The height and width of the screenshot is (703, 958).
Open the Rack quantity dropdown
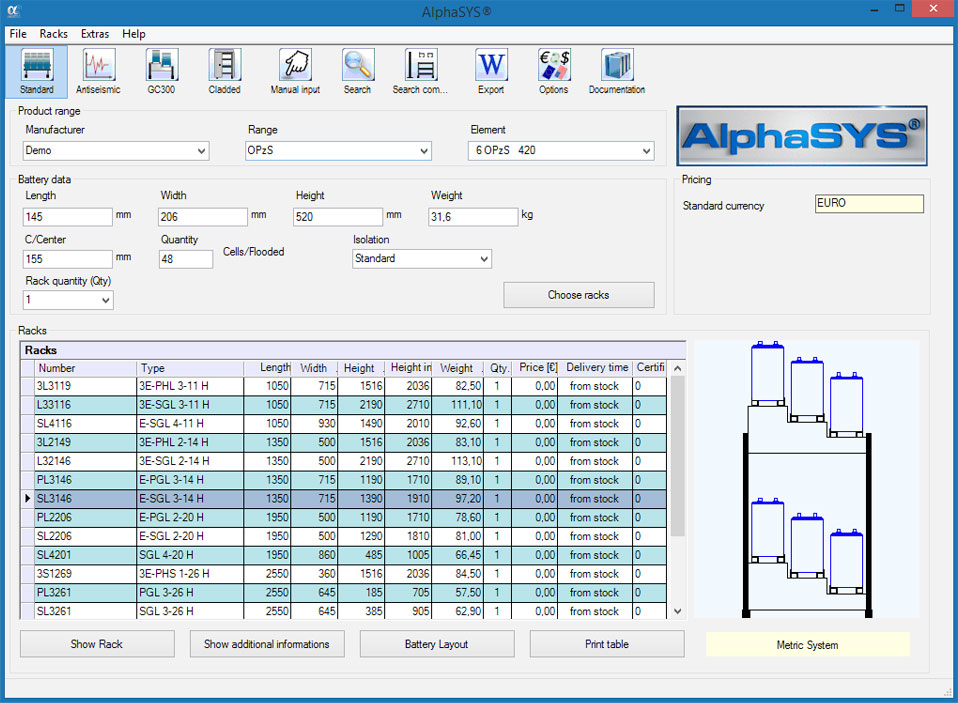(106, 300)
